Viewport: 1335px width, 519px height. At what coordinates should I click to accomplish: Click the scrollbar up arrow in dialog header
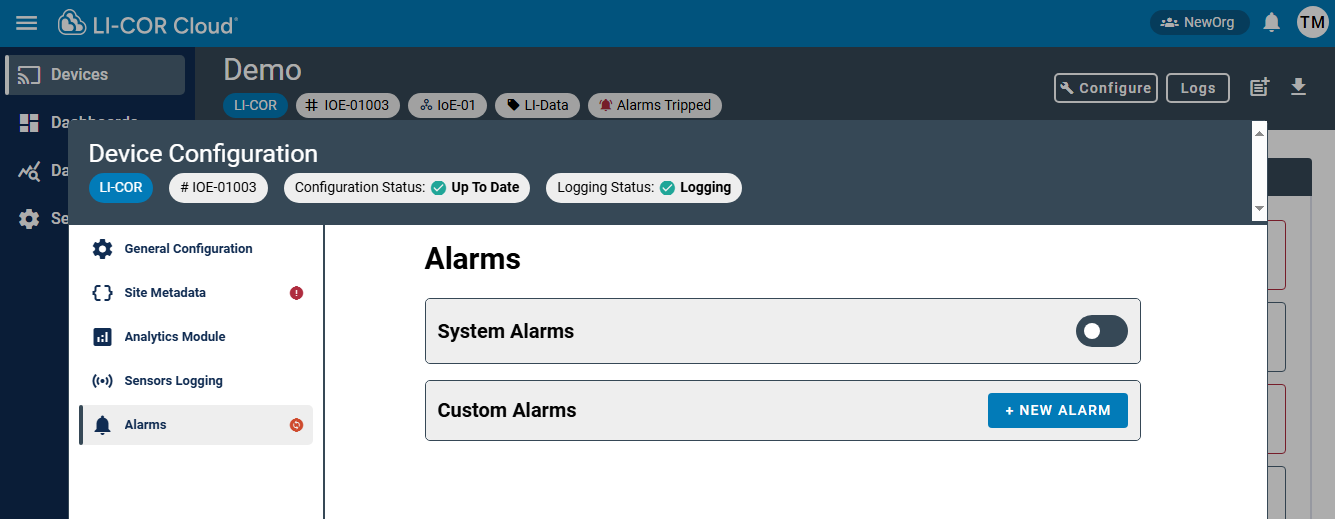tap(1259, 132)
